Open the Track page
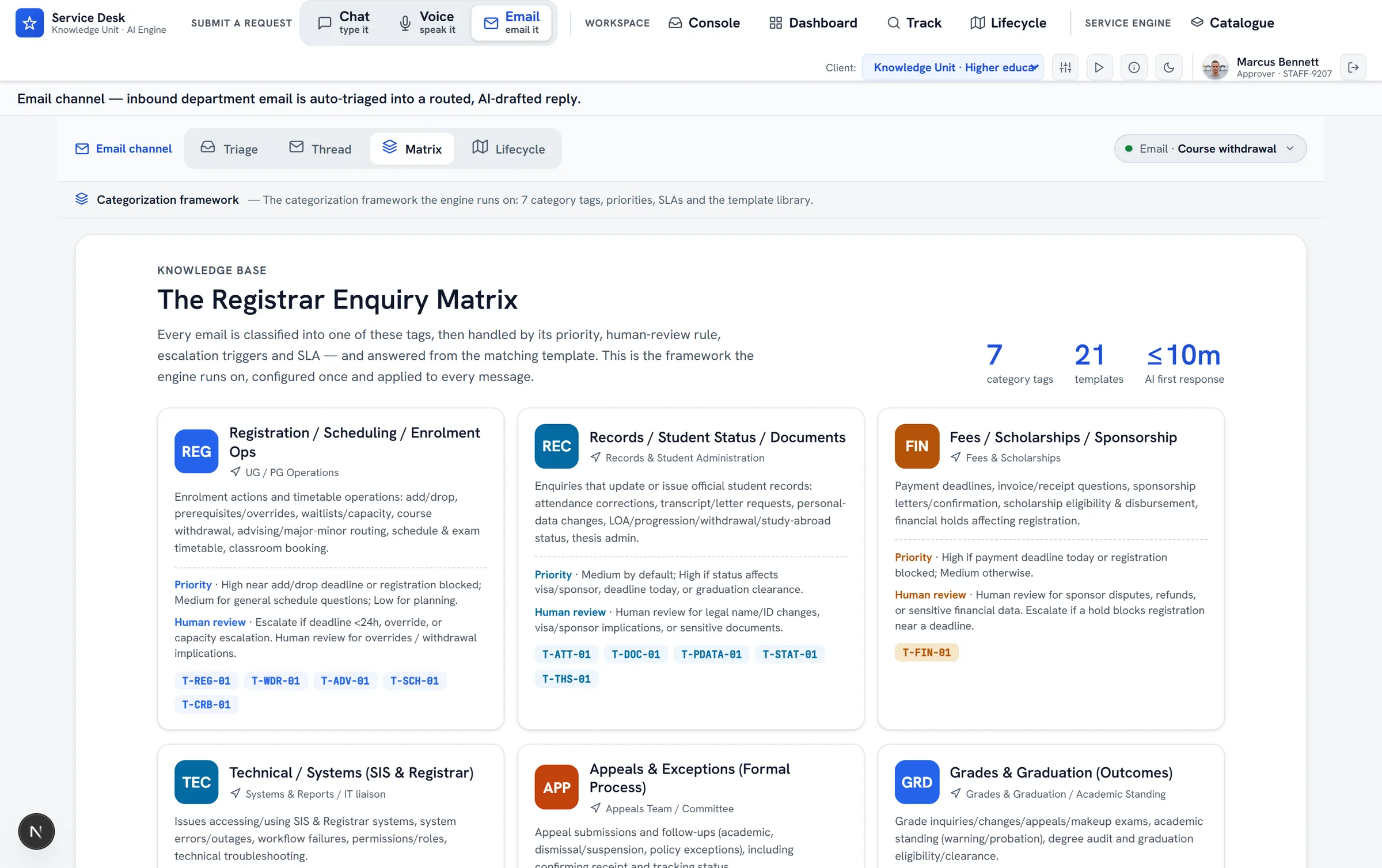 point(914,23)
